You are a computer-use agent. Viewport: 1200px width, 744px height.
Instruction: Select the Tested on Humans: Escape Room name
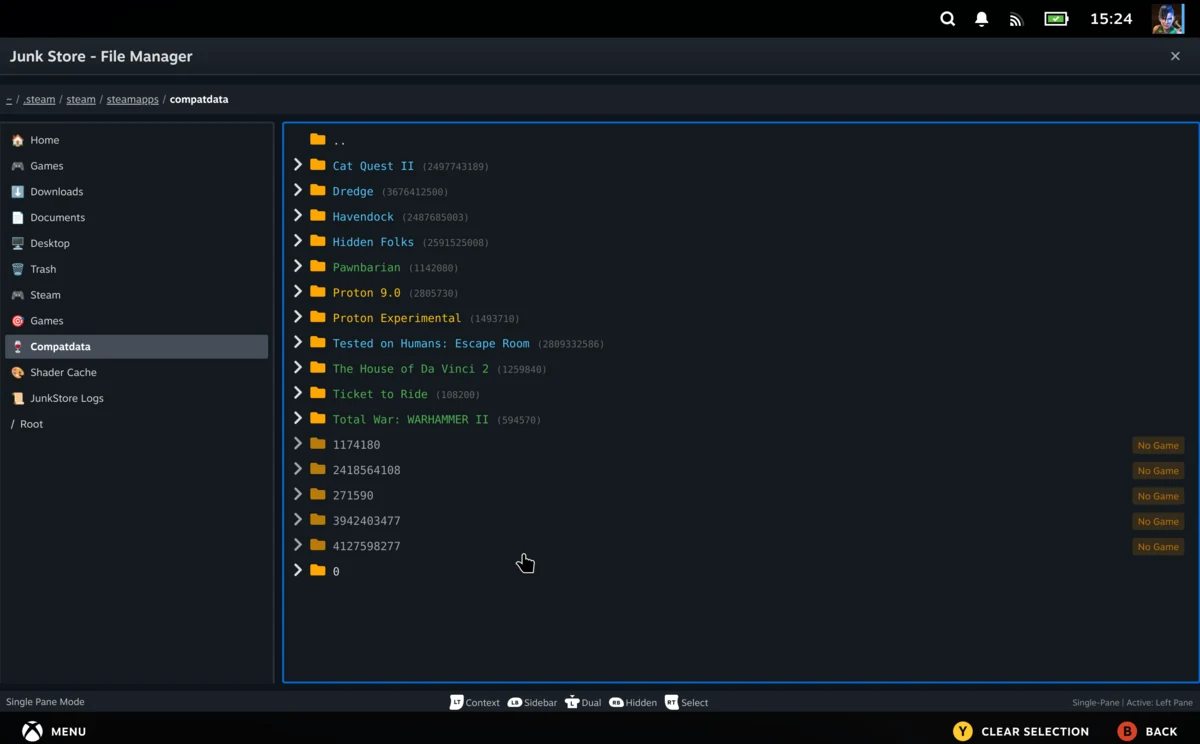pyautogui.click(x=431, y=343)
